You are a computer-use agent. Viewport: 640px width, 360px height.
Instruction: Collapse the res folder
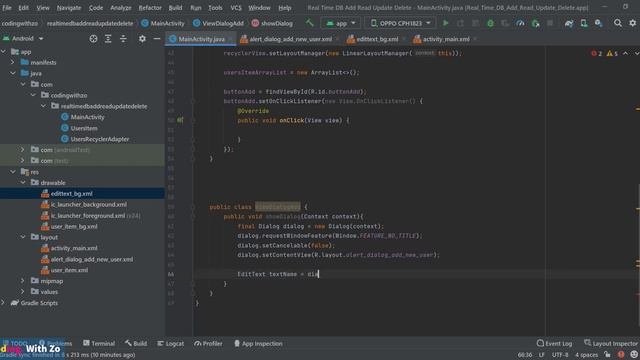point(13,172)
